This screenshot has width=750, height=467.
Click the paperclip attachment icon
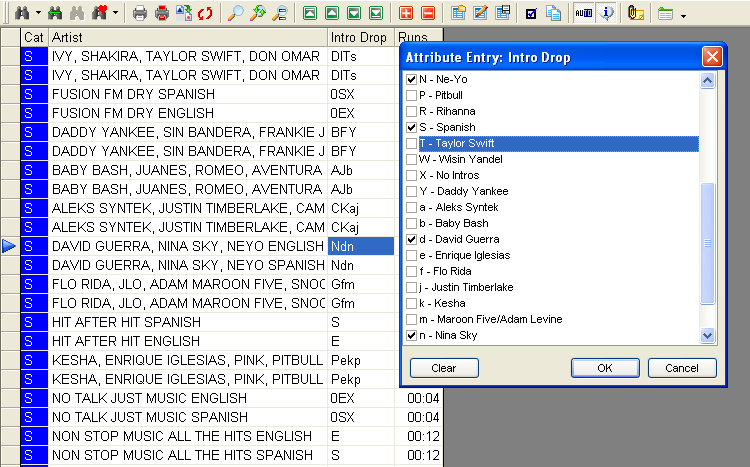click(635, 13)
